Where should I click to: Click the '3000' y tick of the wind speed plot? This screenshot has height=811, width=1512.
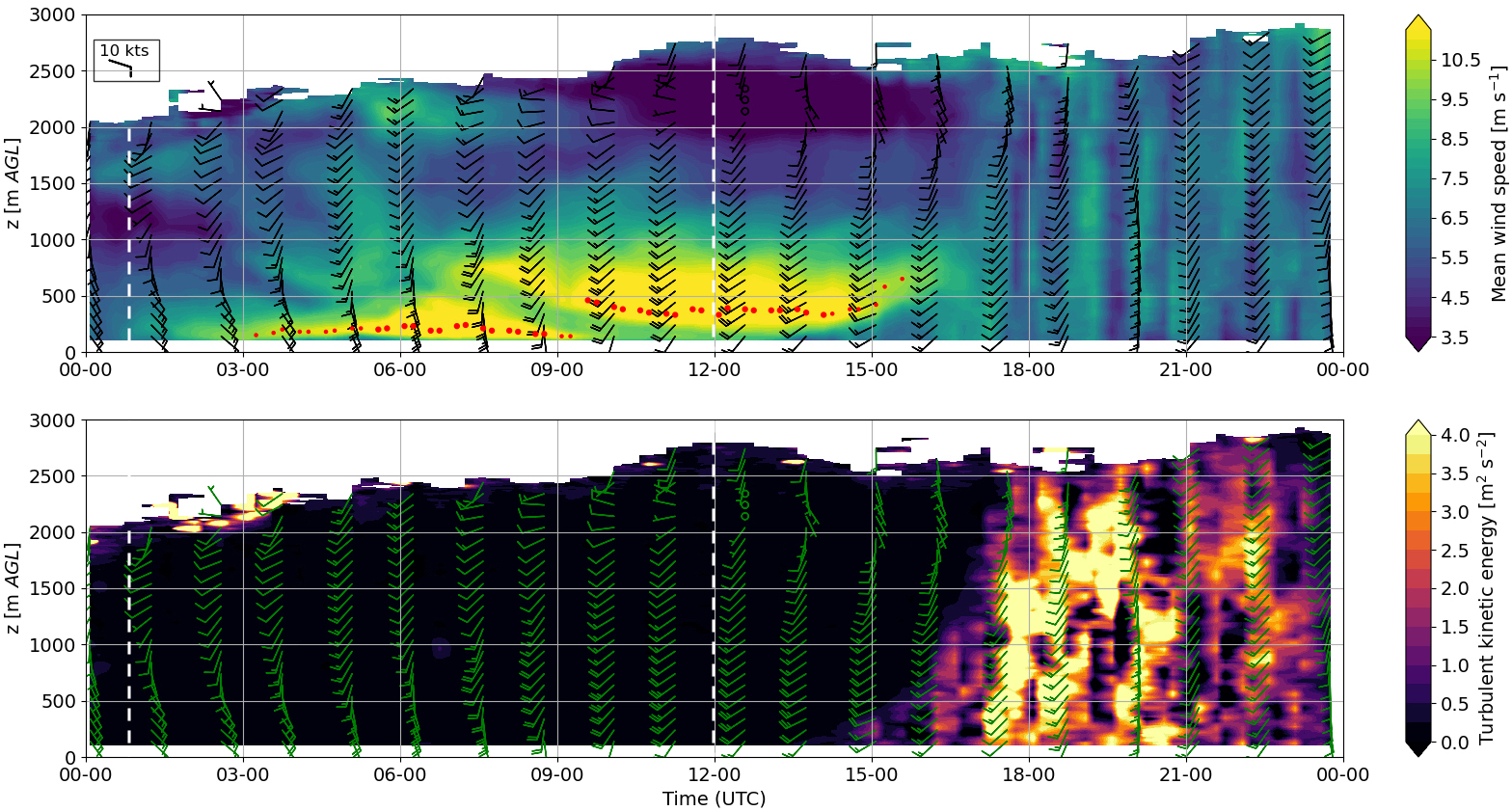54,15
